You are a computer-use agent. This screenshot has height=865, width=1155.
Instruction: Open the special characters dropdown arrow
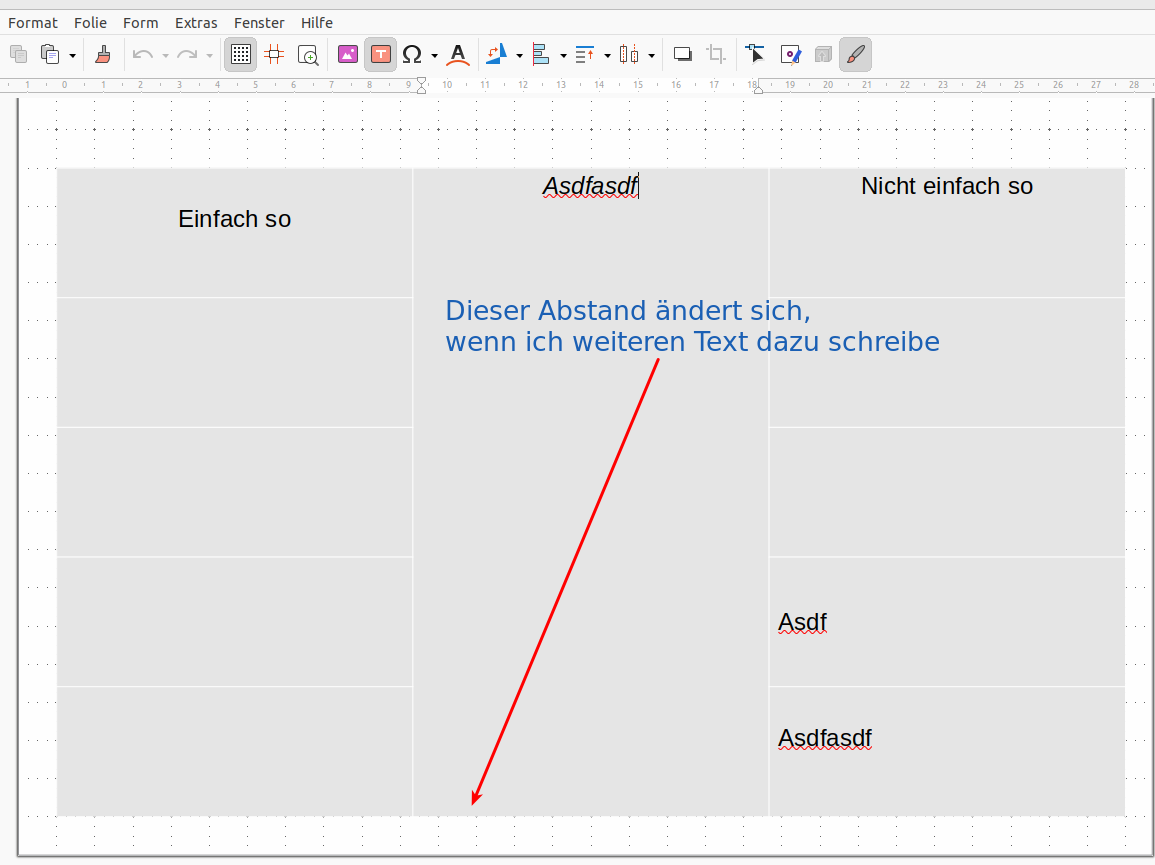[434, 55]
